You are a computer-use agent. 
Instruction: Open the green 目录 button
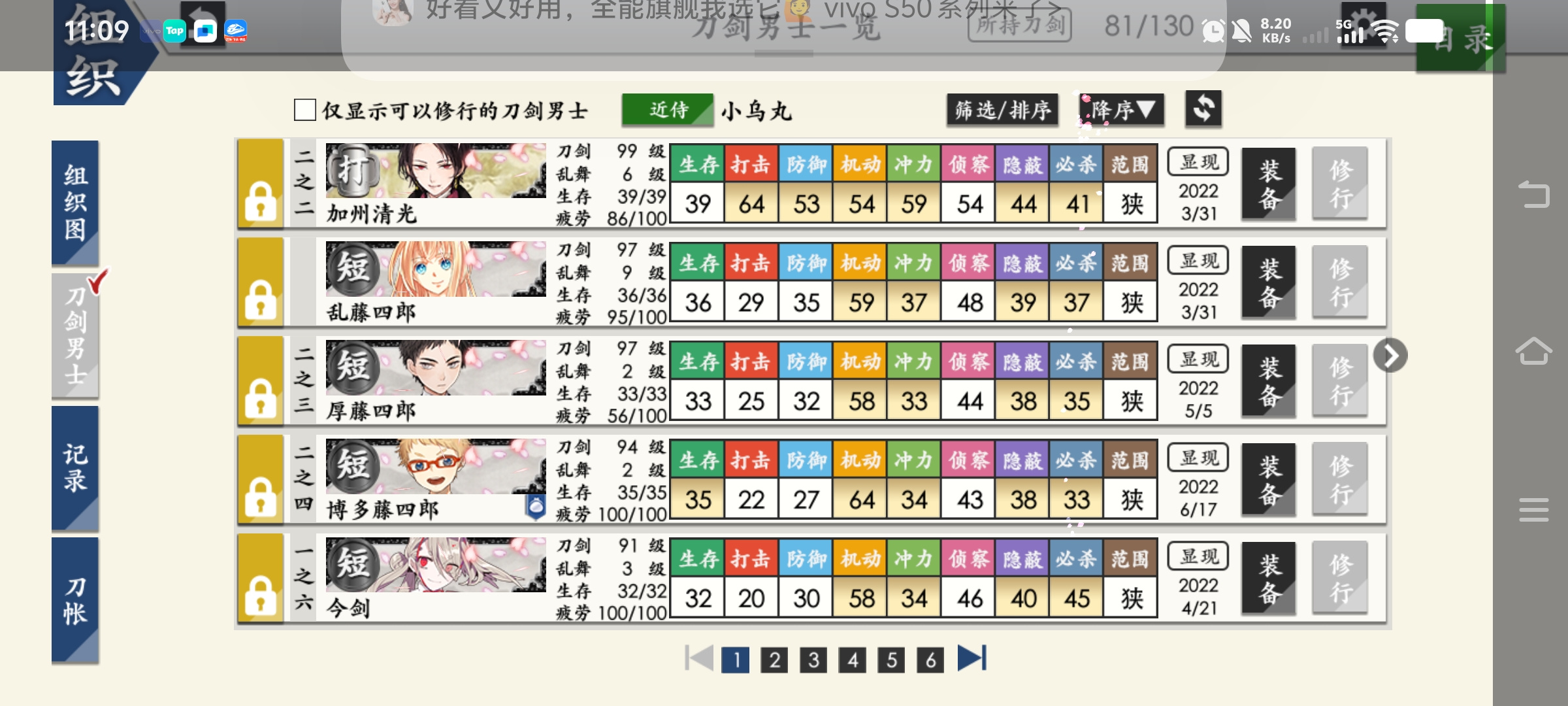pyautogui.click(x=1461, y=38)
